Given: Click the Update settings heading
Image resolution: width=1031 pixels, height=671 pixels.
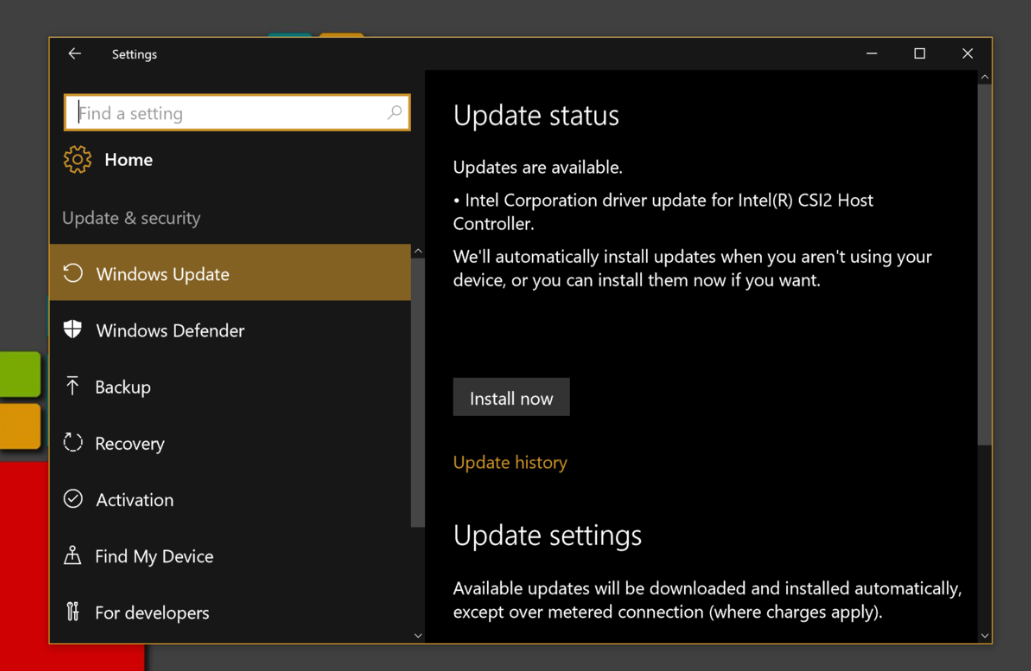Looking at the screenshot, I should pos(547,535).
